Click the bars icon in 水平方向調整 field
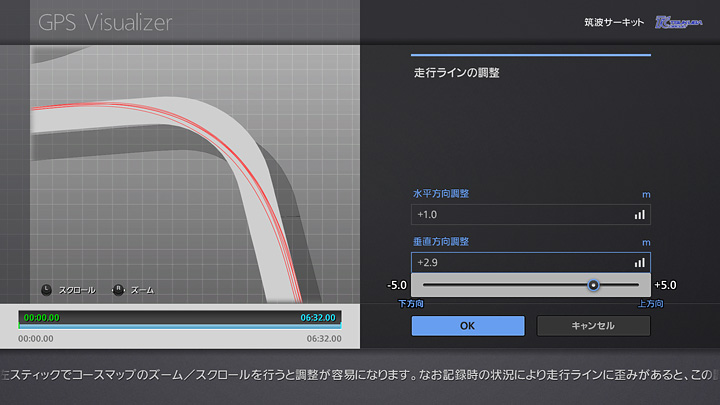The image size is (720, 405). pyautogui.click(x=639, y=214)
